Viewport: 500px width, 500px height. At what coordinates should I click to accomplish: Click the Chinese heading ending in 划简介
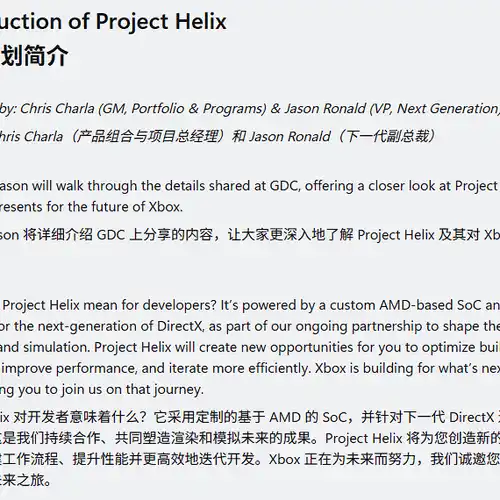point(34,55)
